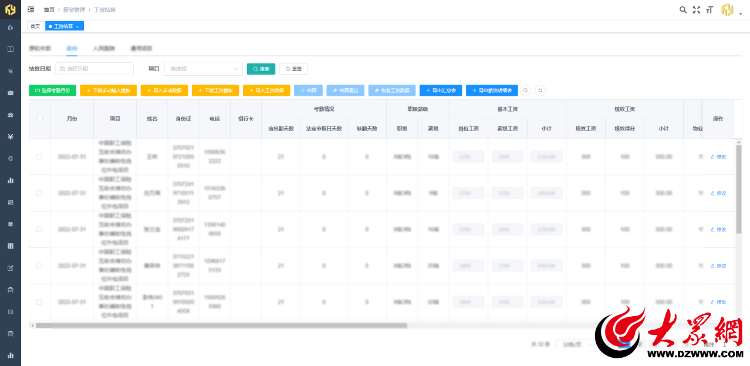750x366 pixels.
Task: Tick the select-all checkbox in table header
Action: coord(40,119)
